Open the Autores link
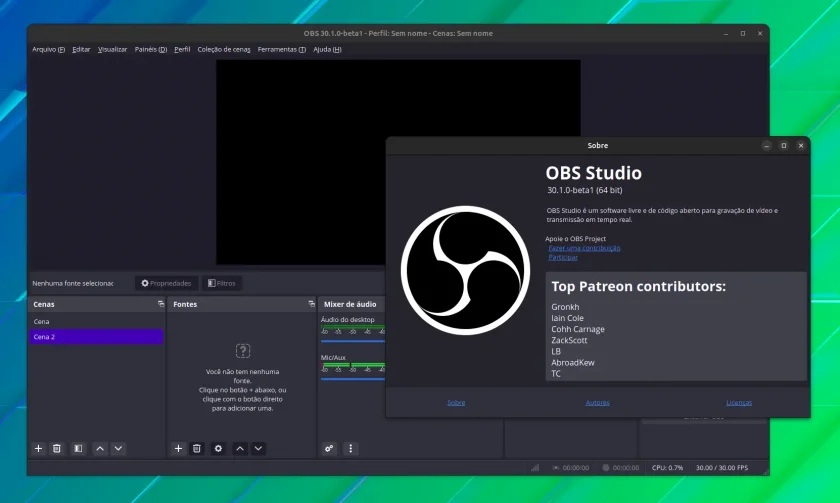 pos(597,402)
